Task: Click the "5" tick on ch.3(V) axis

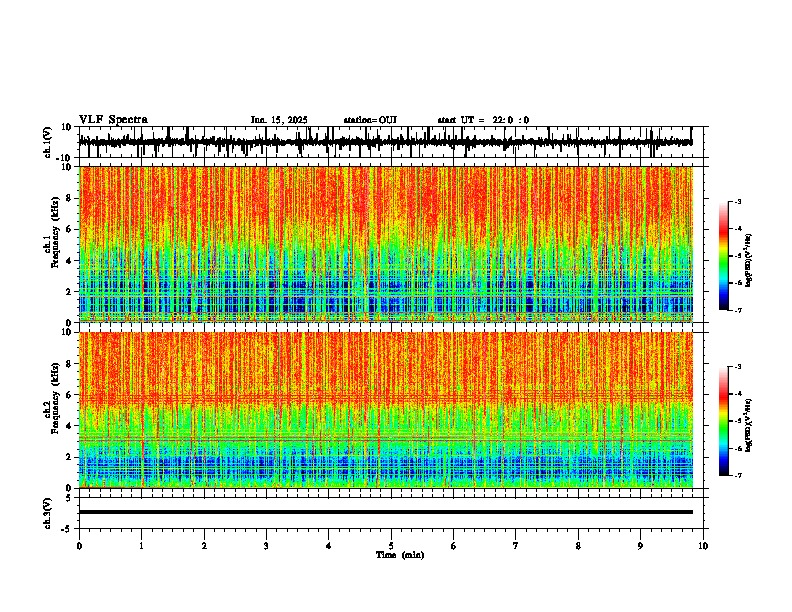Action: 70,497
